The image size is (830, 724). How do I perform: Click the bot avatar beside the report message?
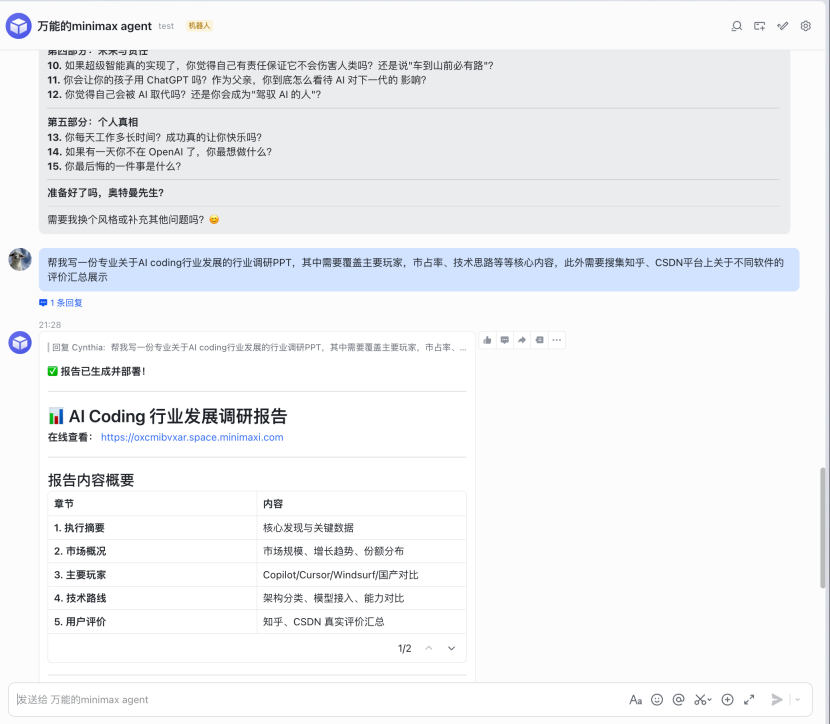coord(20,342)
